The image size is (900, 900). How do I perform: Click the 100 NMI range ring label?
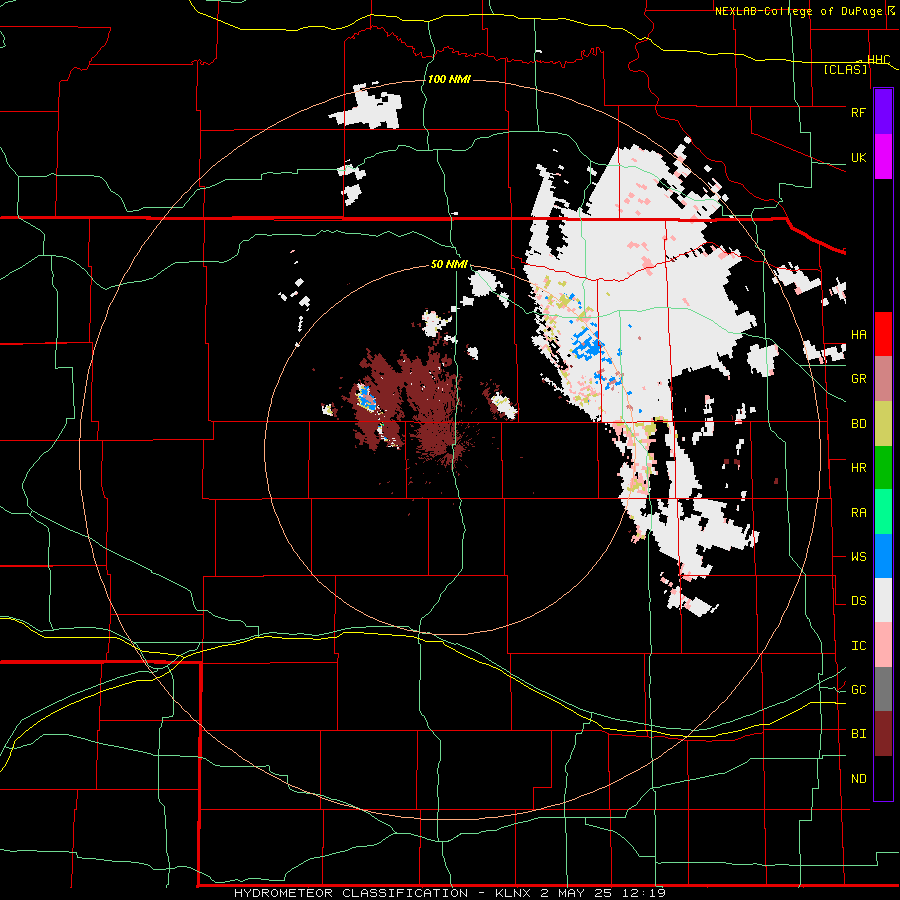[x=449, y=79]
